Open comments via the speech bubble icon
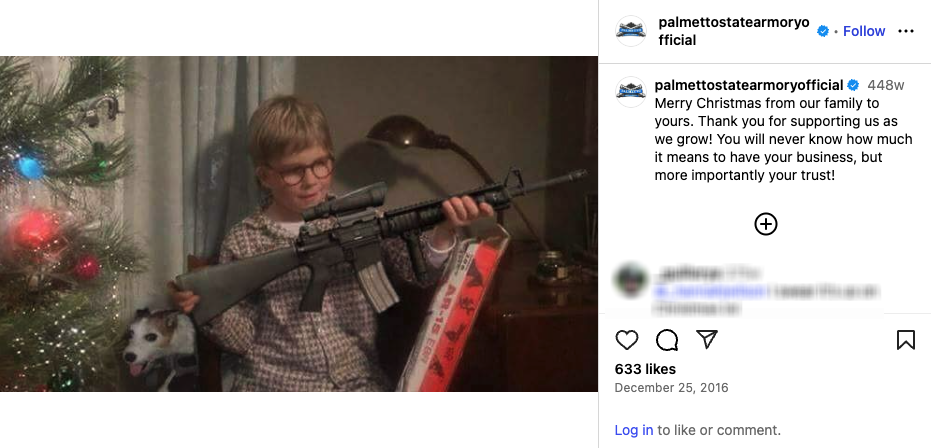The width and height of the screenshot is (931, 448). click(x=667, y=340)
